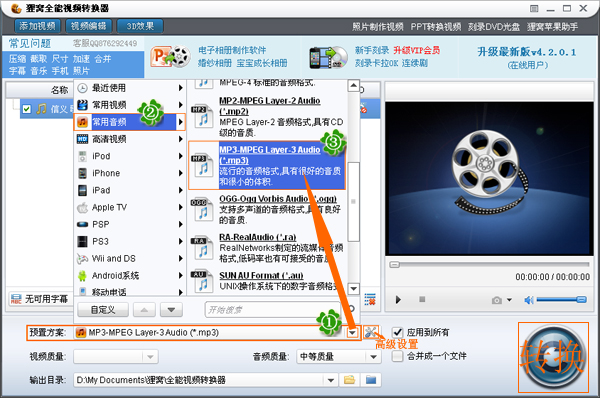This screenshot has height=398, width=600.
Task: Click the Apple TV logo icon
Action: point(82,207)
